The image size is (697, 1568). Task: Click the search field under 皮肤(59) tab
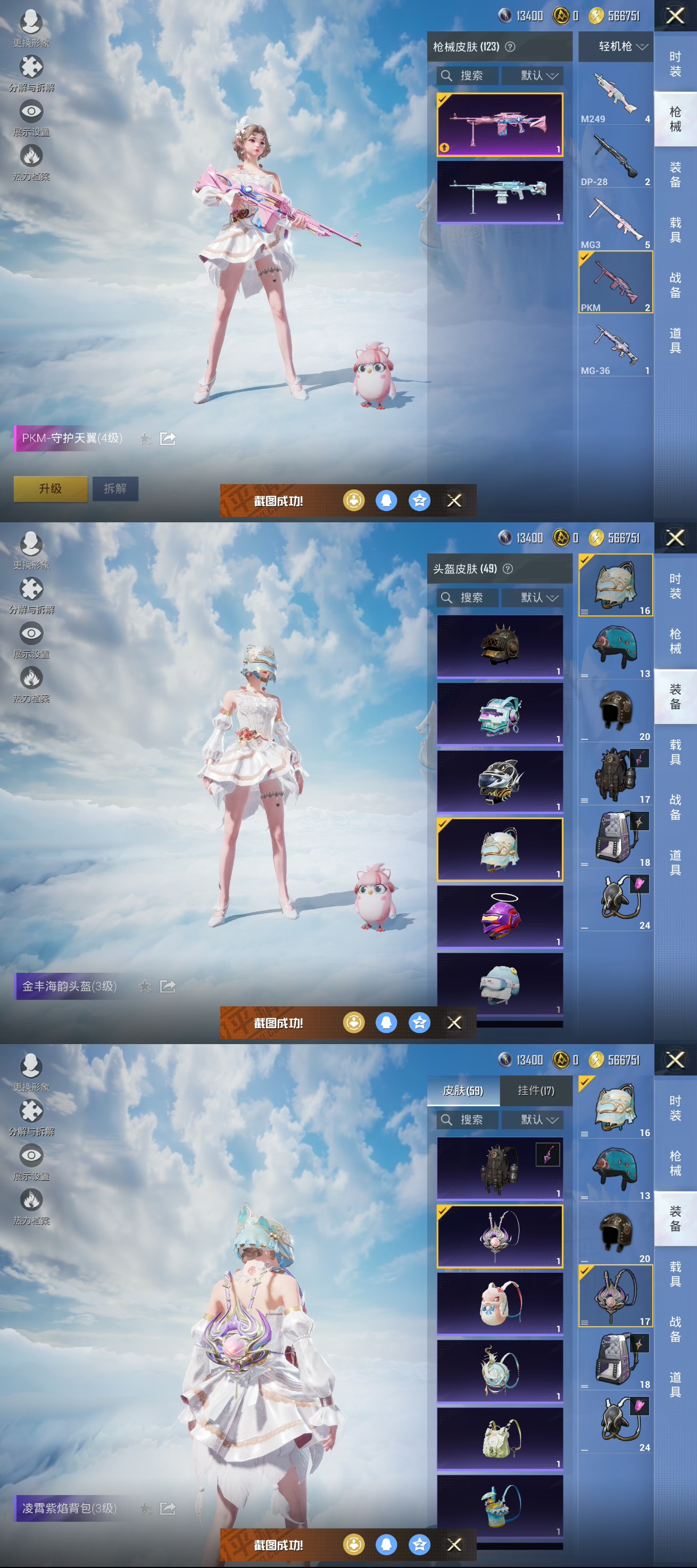(468, 1120)
